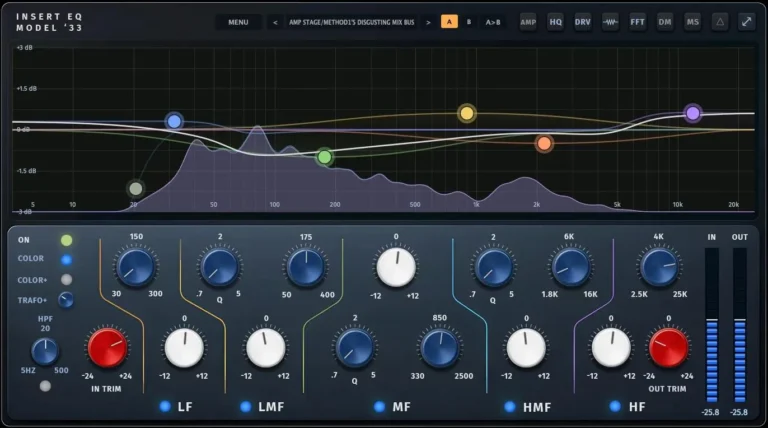Click the gray HPF handle node

coord(136,189)
